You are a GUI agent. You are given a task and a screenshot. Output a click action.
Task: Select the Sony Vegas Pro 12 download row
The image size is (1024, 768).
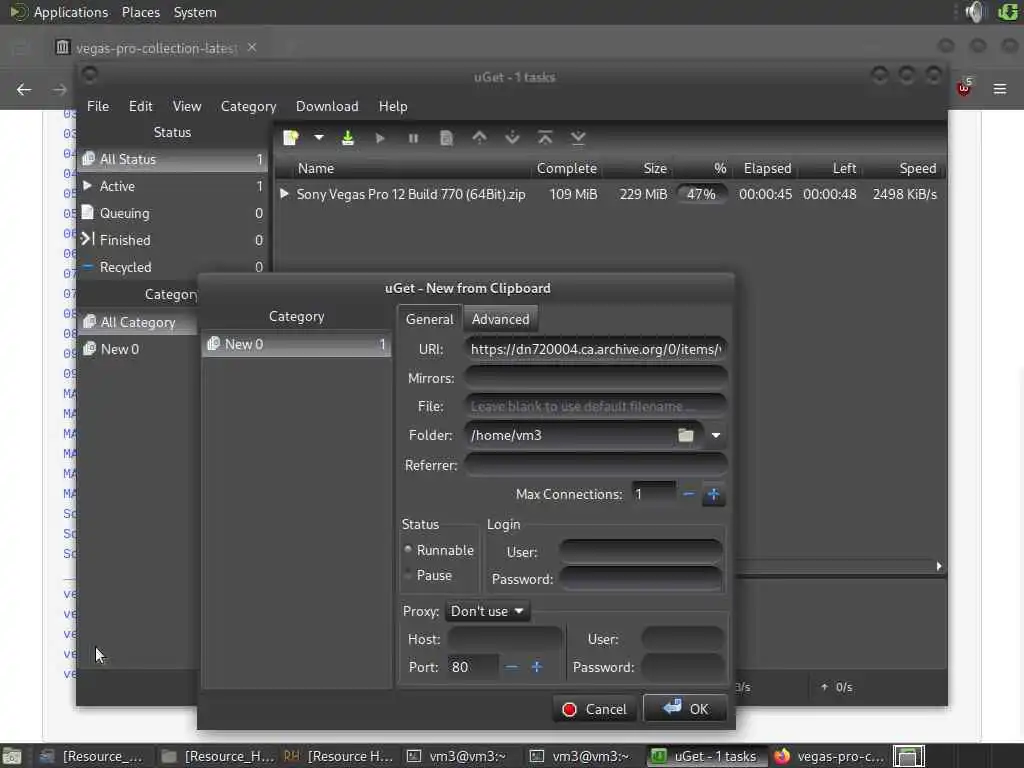coord(609,194)
